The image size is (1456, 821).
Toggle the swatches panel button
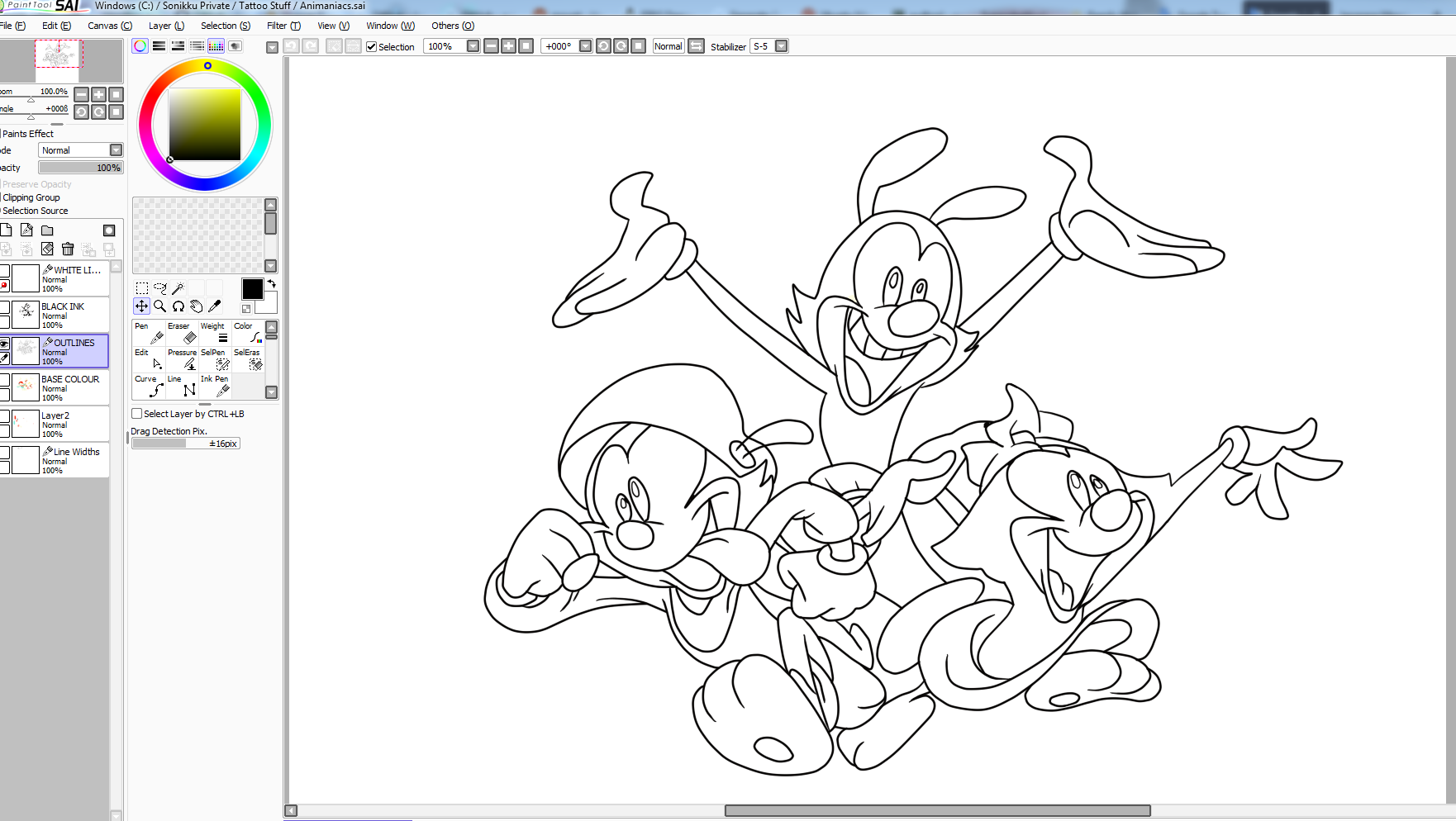click(x=216, y=46)
